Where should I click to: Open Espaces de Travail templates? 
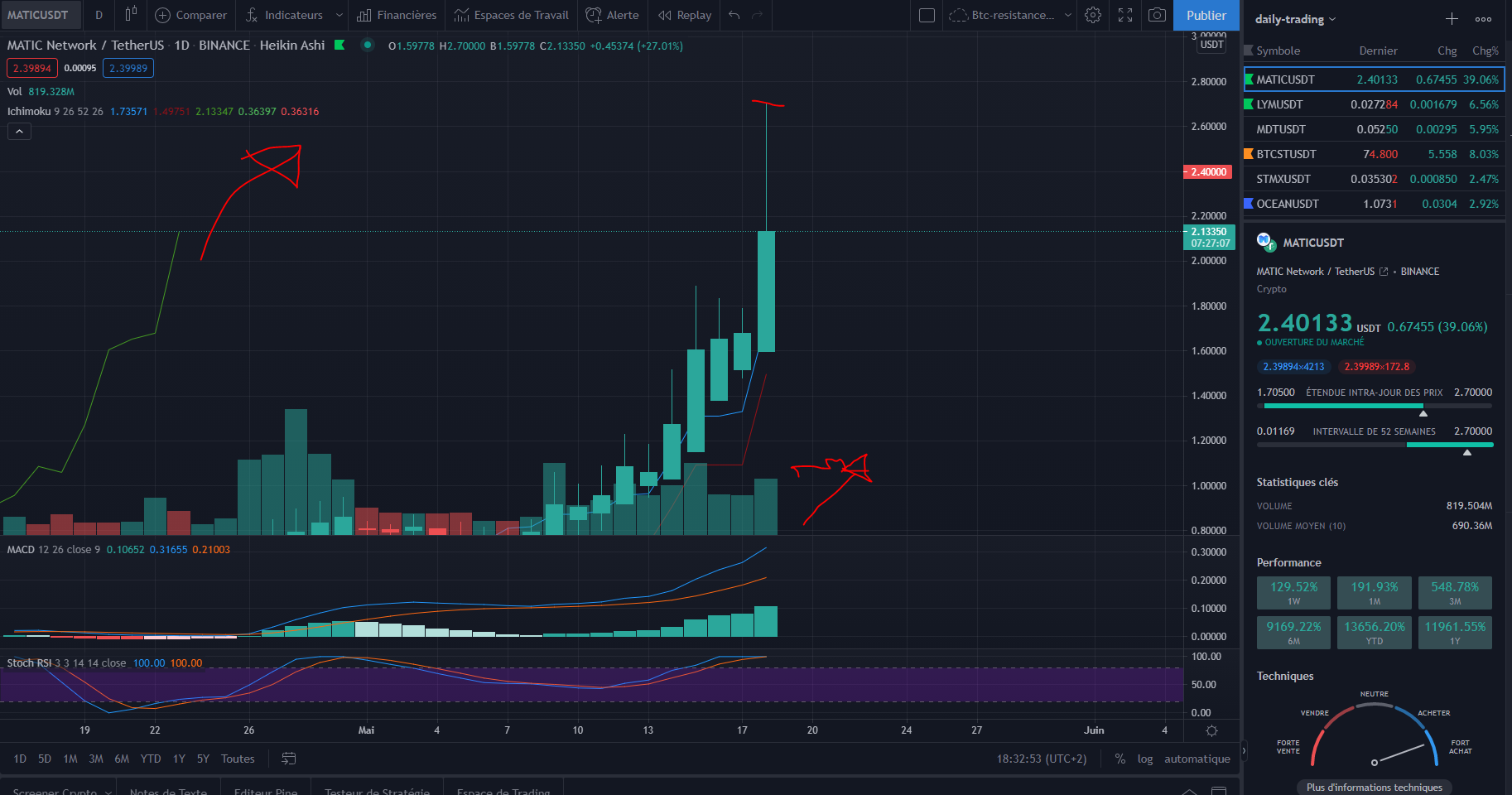point(512,15)
